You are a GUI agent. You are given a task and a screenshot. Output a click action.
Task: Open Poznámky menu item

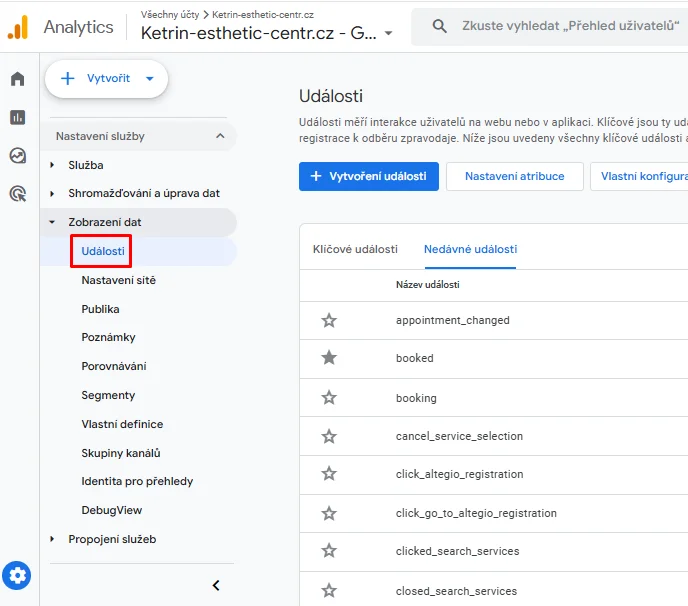pos(108,337)
